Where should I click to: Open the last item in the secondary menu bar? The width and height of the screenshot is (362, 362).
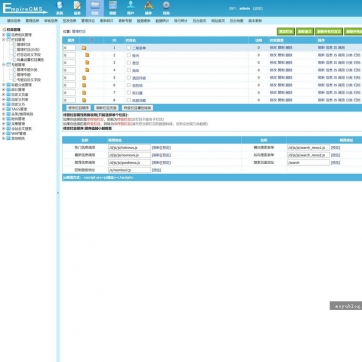[255, 21]
